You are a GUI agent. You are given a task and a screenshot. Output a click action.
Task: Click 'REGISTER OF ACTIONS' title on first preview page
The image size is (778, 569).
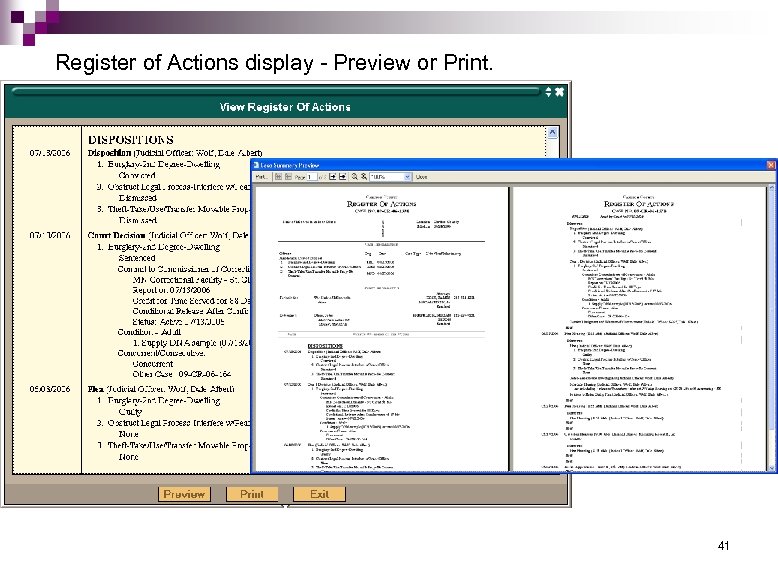tap(381, 204)
